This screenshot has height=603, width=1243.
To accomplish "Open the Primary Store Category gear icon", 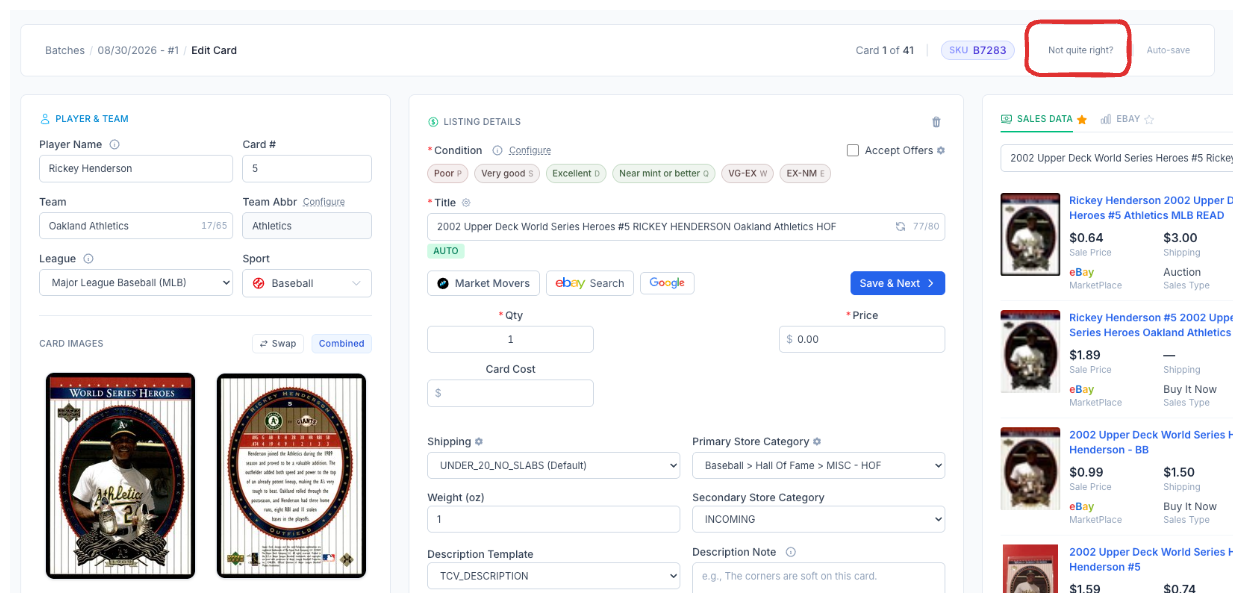I will [x=817, y=441].
